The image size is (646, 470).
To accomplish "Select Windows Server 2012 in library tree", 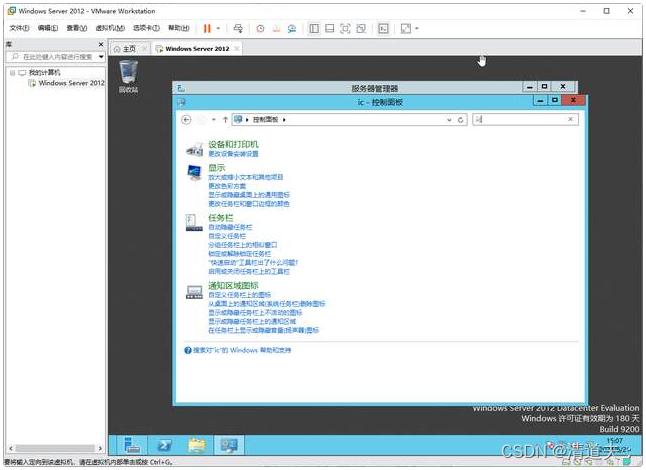I will coord(71,83).
